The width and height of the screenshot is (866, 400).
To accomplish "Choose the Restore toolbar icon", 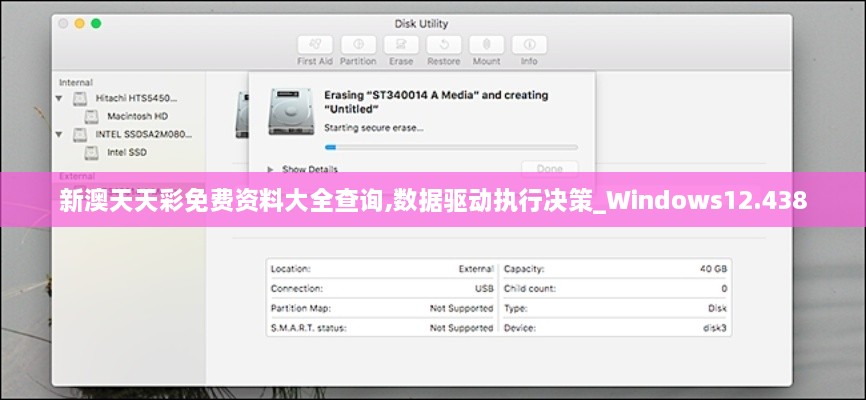I will pos(443,45).
